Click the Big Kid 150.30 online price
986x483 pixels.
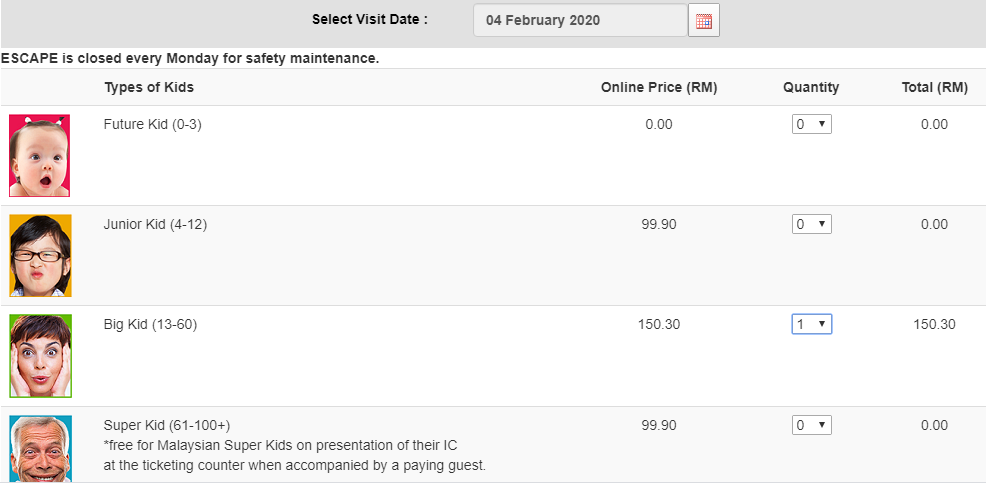click(659, 324)
